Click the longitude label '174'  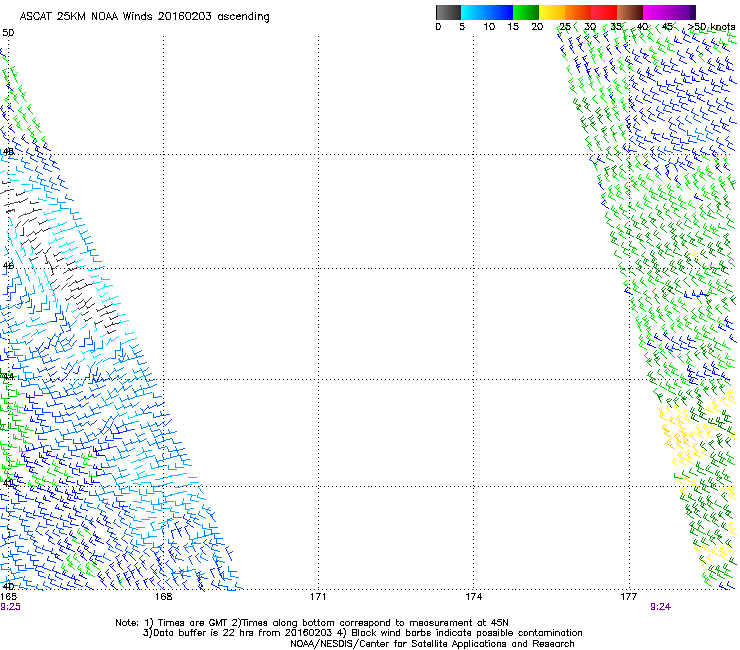click(473, 597)
